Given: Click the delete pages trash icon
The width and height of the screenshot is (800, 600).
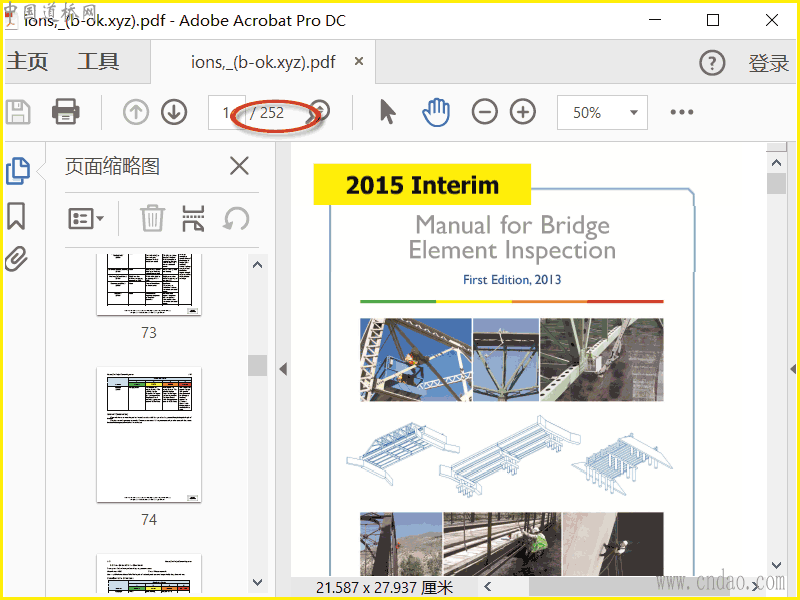Looking at the screenshot, I should point(152,218).
